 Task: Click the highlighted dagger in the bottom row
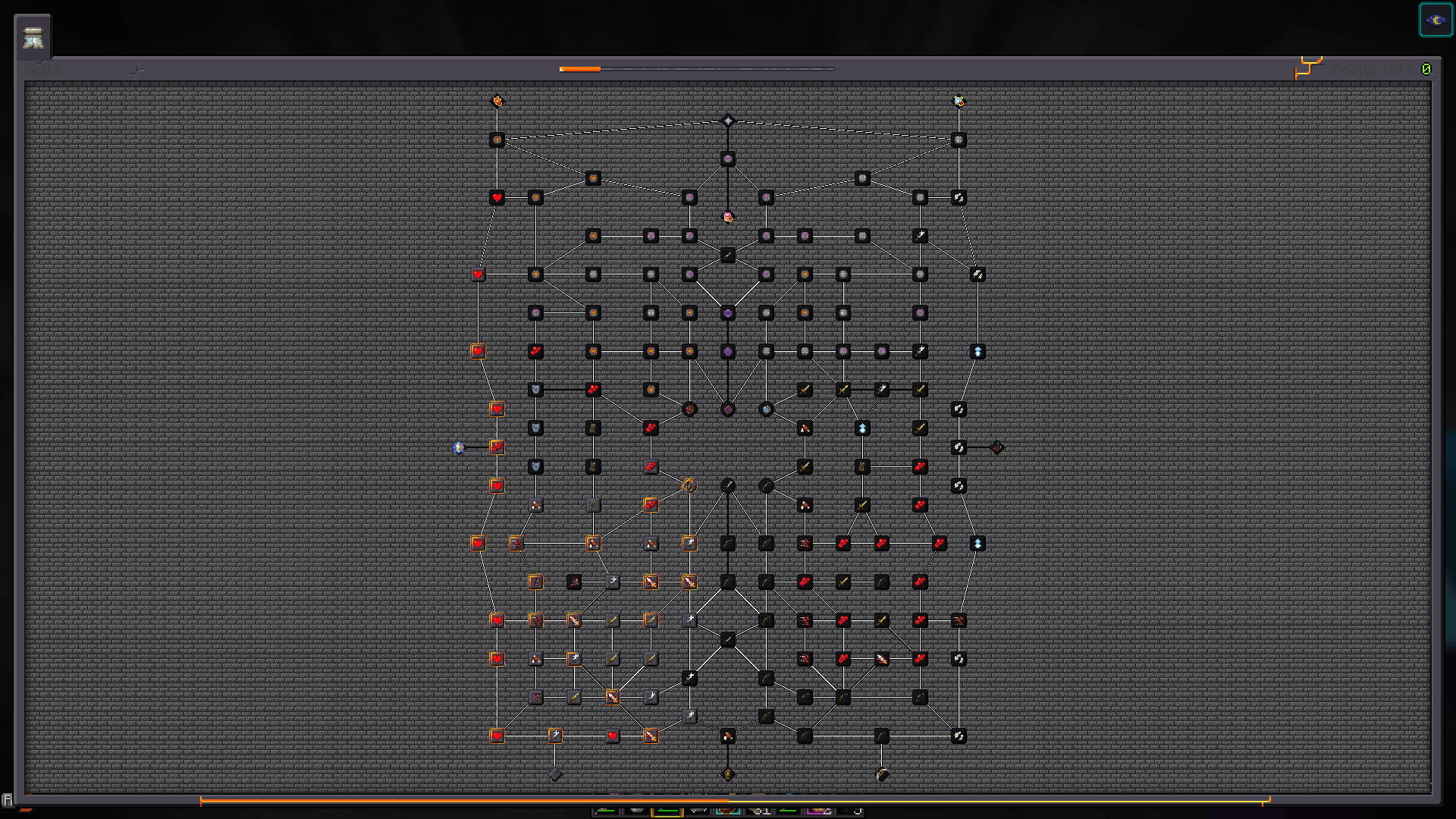(651, 736)
